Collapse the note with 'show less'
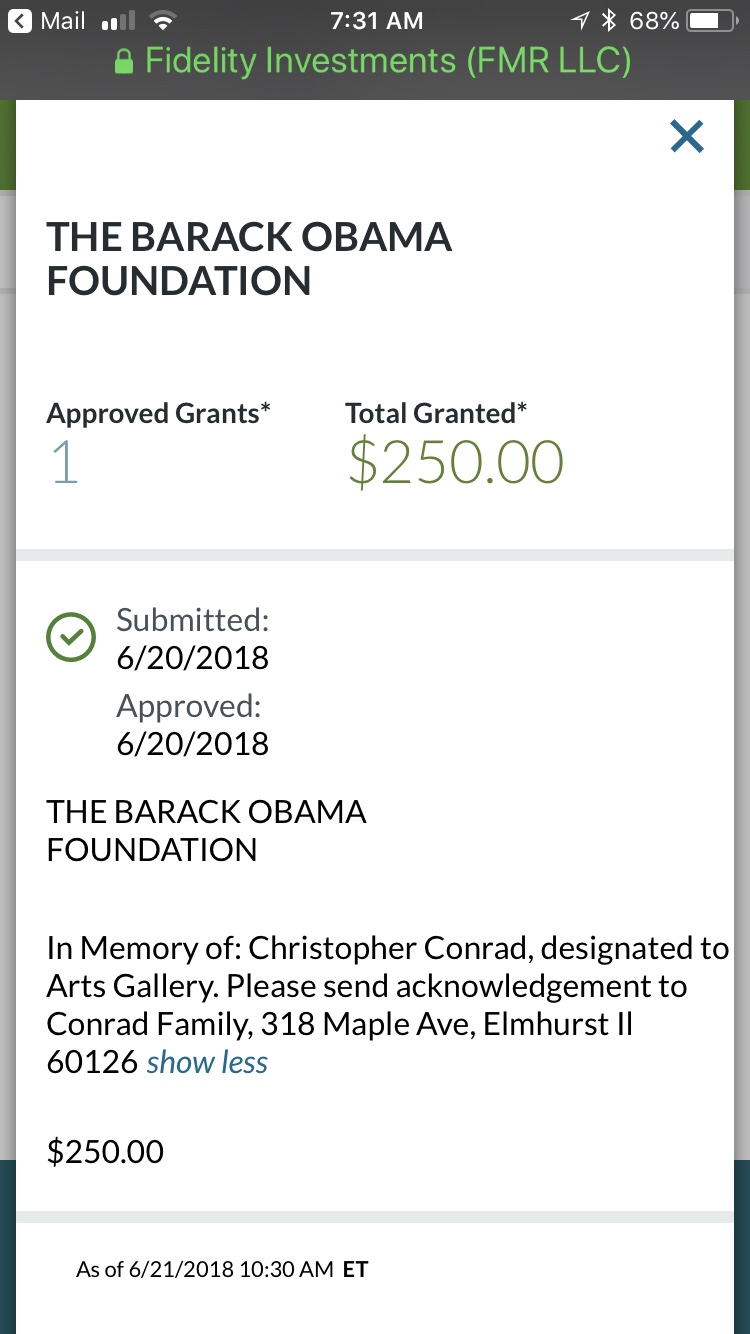 pos(207,1062)
